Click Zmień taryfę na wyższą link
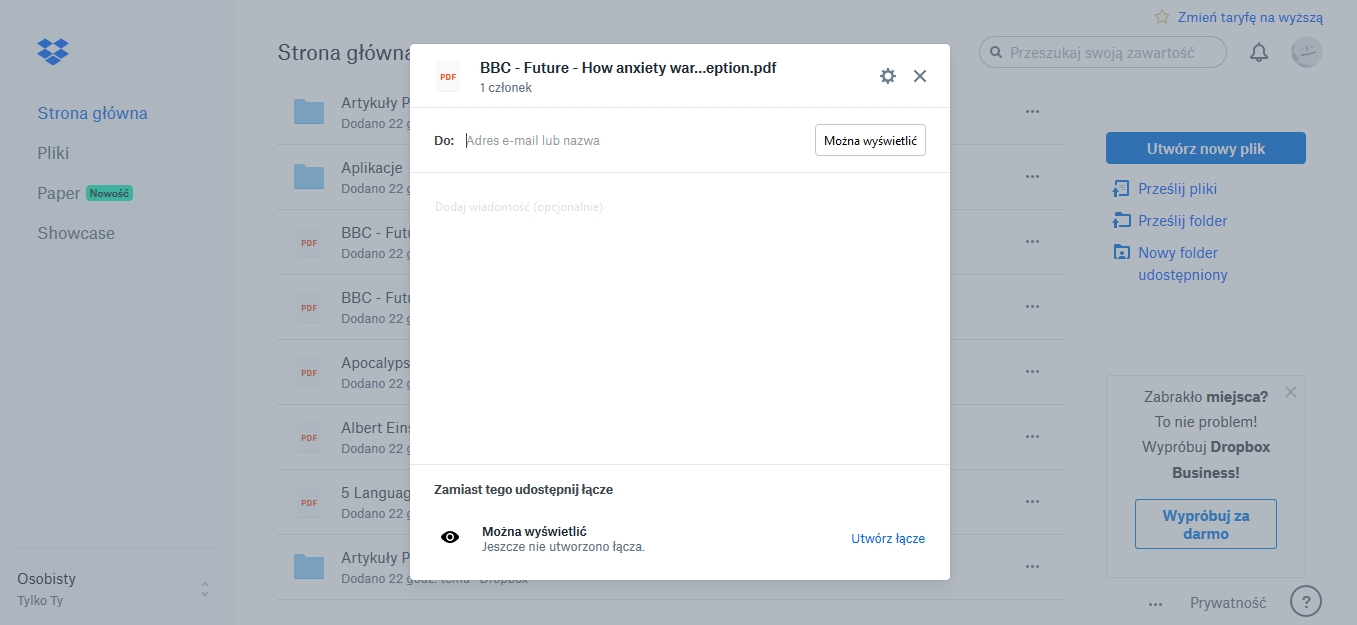The image size is (1357, 625). click(1250, 17)
